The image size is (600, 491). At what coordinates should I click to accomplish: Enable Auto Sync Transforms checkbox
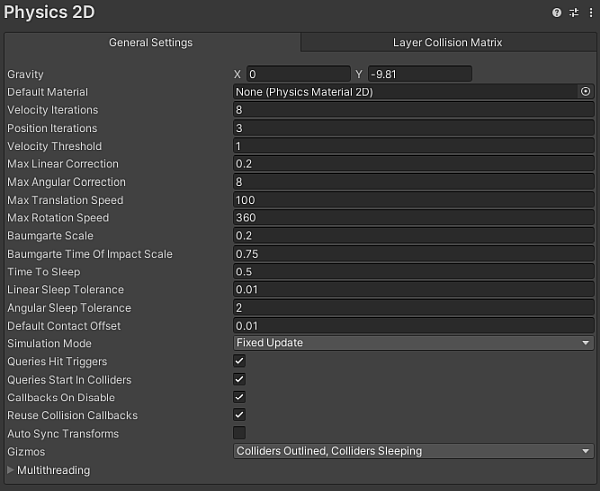click(x=239, y=433)
